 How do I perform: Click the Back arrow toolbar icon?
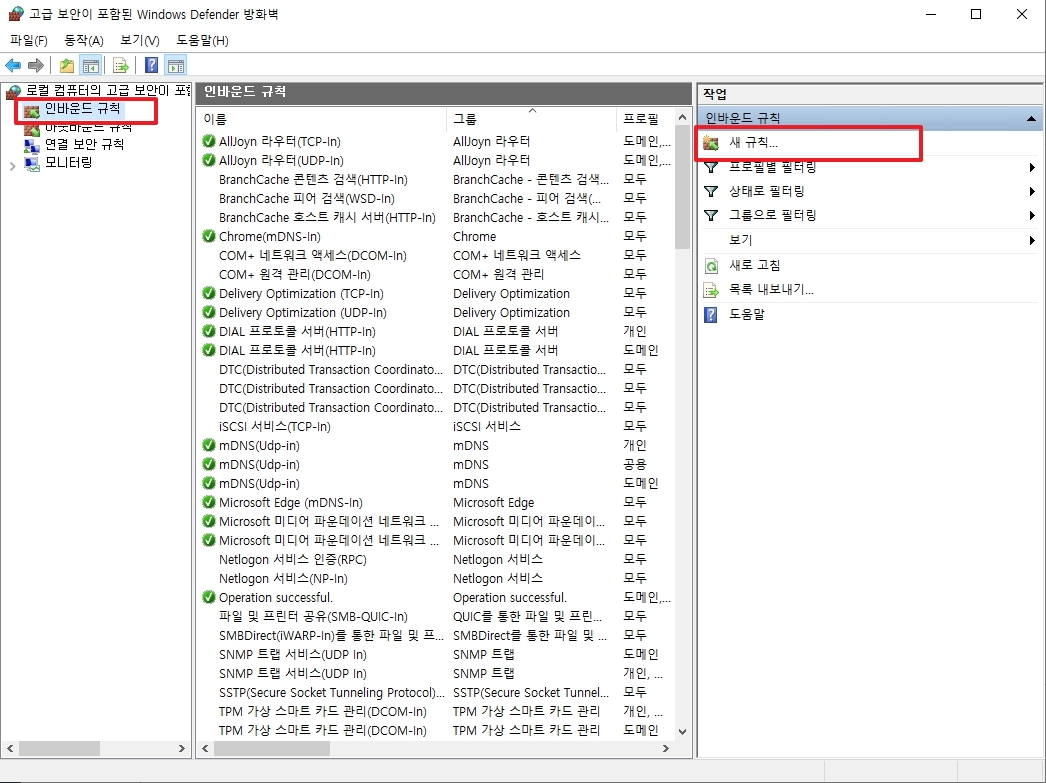[13, 65]
